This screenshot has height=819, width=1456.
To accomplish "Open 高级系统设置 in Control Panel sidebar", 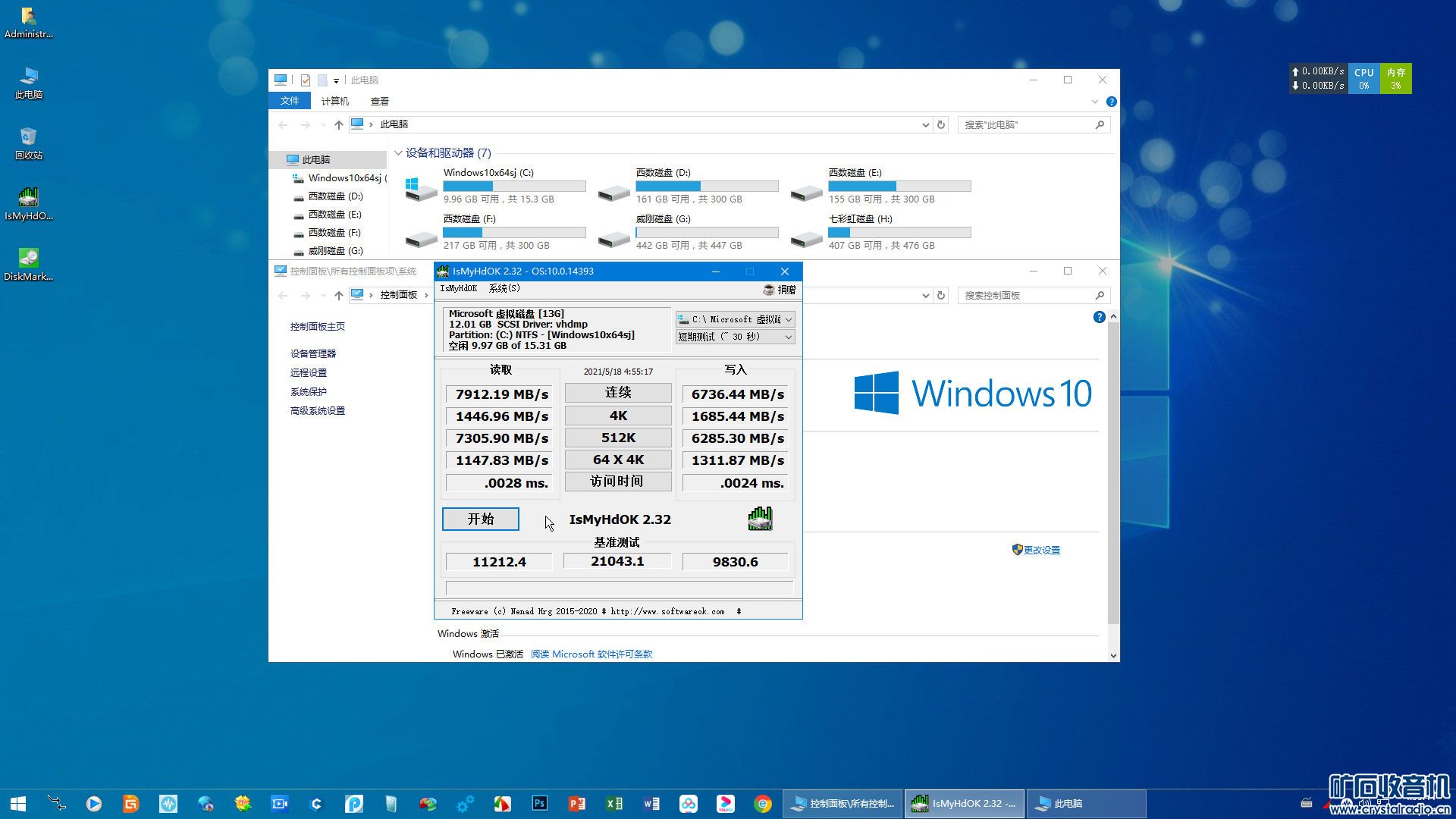I will (318, 410).
